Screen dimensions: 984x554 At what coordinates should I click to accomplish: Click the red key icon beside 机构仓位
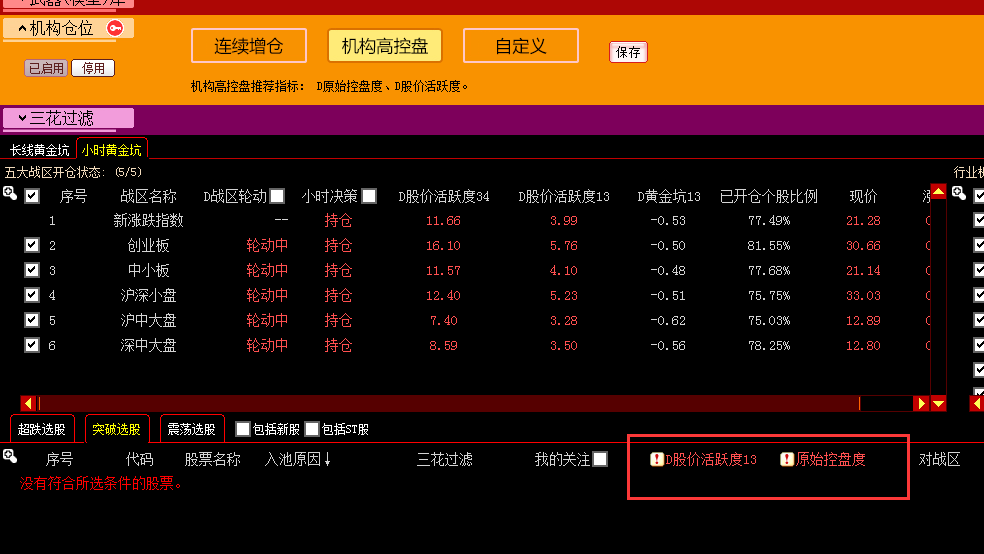[115, 29]
